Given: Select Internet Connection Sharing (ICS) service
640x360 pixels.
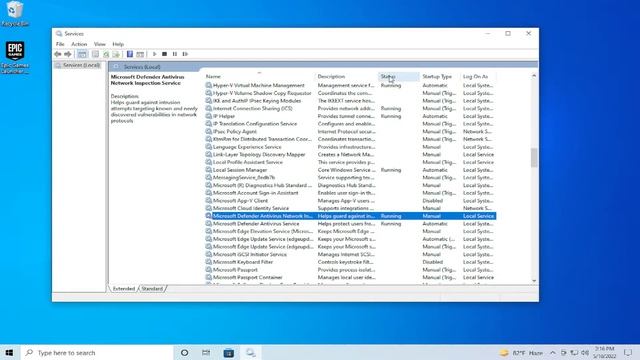Looking at the screenshot, I should click(350, 109).
